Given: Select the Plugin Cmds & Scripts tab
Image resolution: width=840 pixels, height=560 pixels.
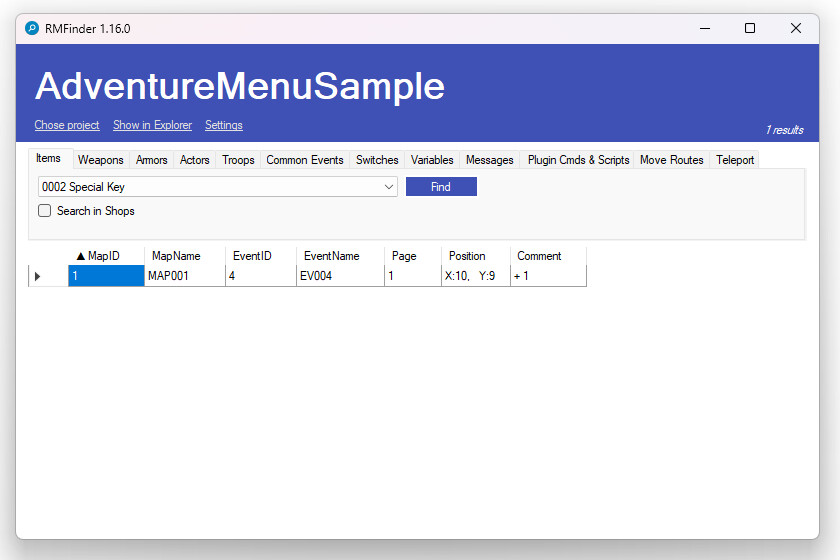Looking at the screenshot, I should pos(578,160).
